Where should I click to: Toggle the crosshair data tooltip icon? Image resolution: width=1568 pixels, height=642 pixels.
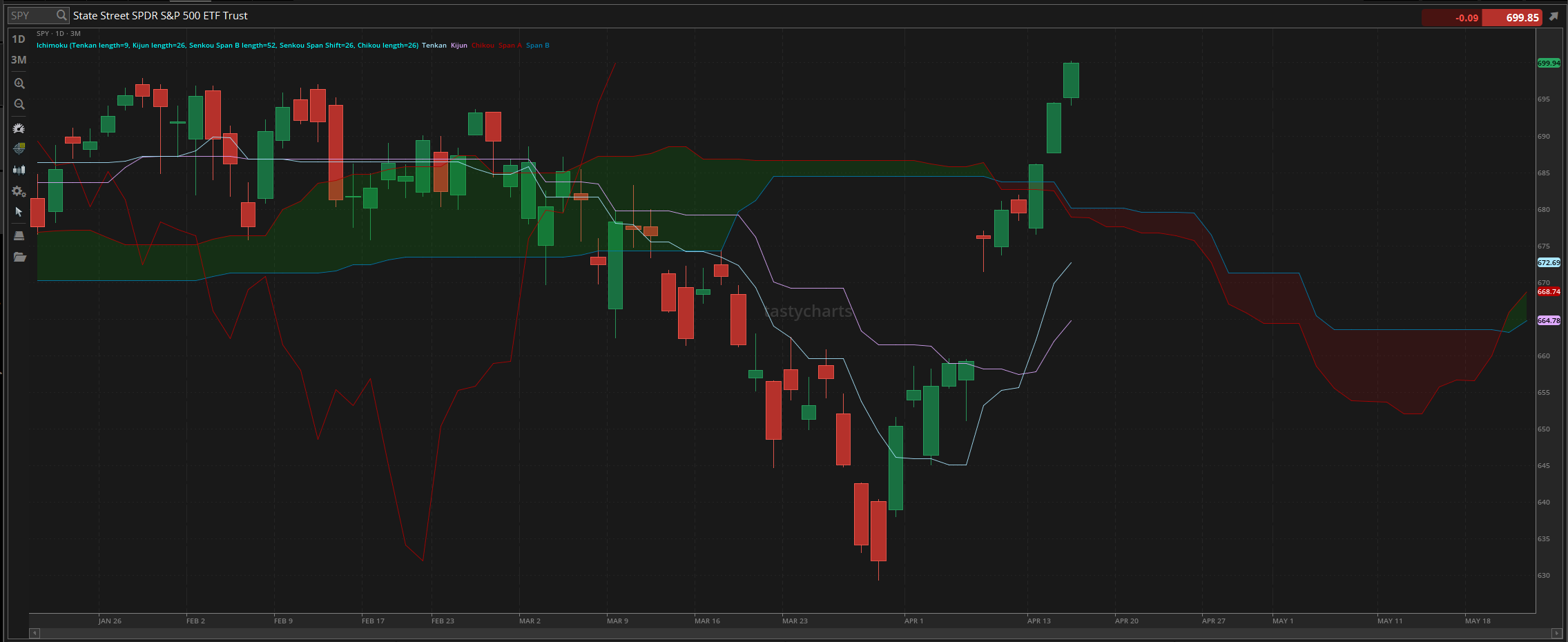point(19,148)
